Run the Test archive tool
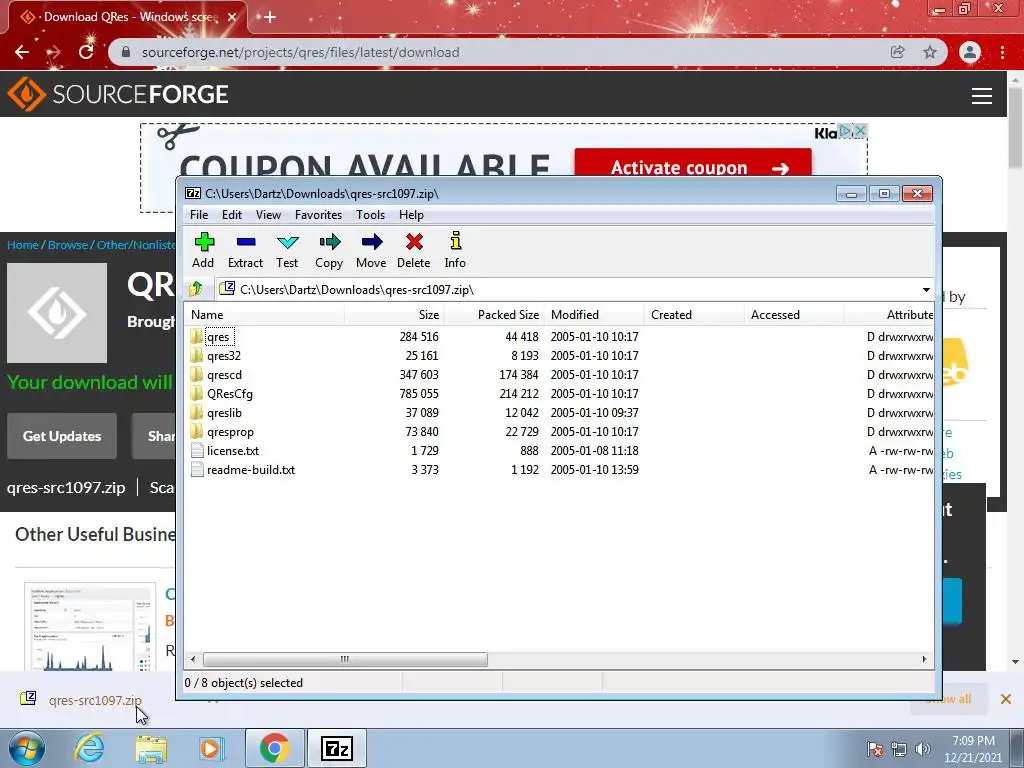The height and width of the screenshot is (768, 1024). 287,242
